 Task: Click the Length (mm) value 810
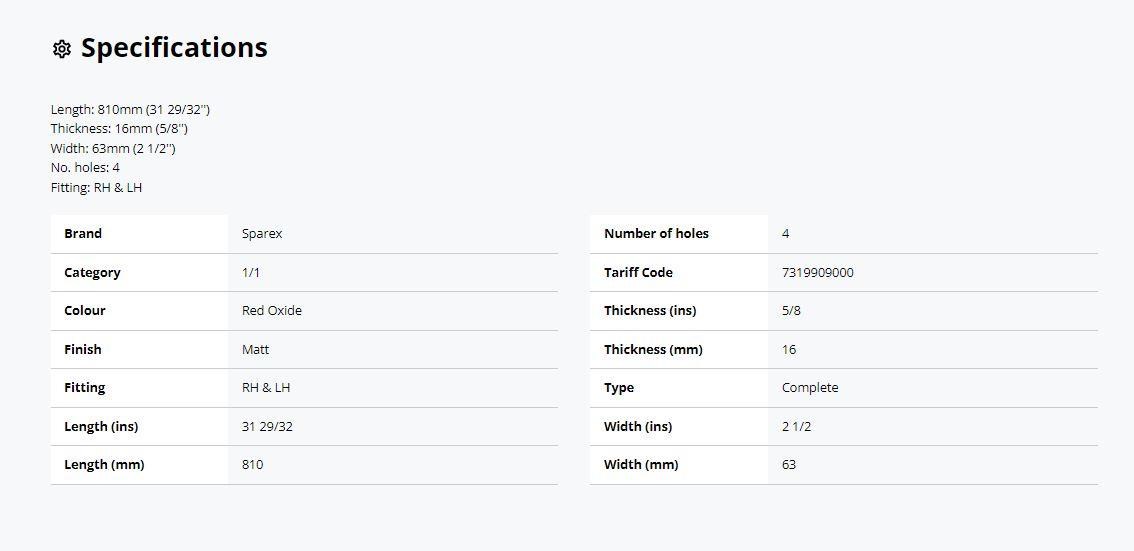pos(252,465)
